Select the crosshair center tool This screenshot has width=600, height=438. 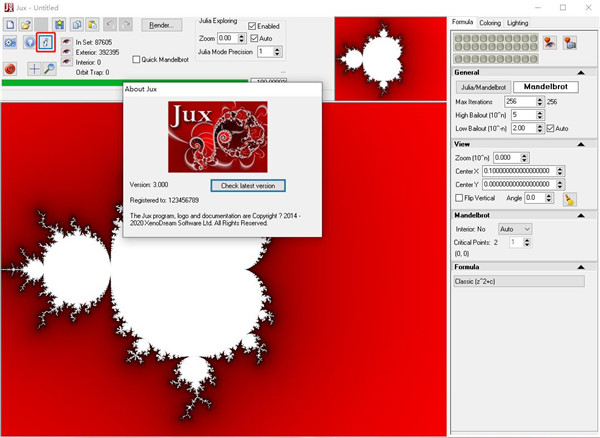tap(34, 69)
